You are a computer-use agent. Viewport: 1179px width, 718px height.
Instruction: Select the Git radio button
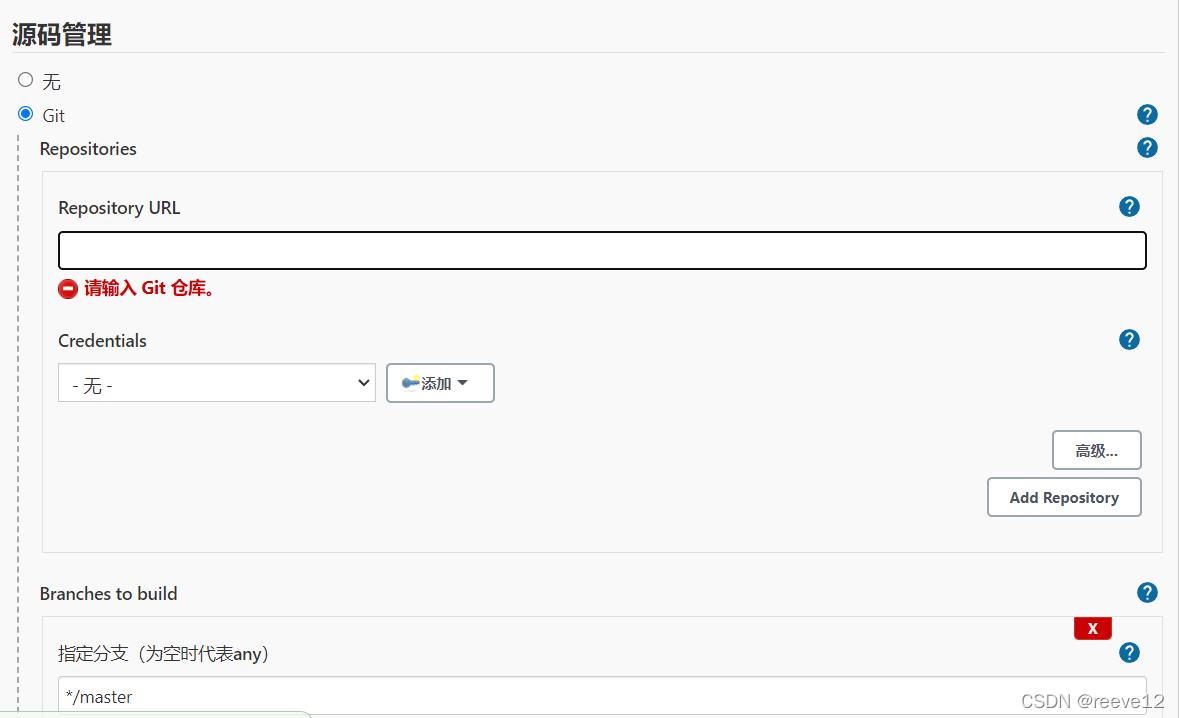(26, 114)
